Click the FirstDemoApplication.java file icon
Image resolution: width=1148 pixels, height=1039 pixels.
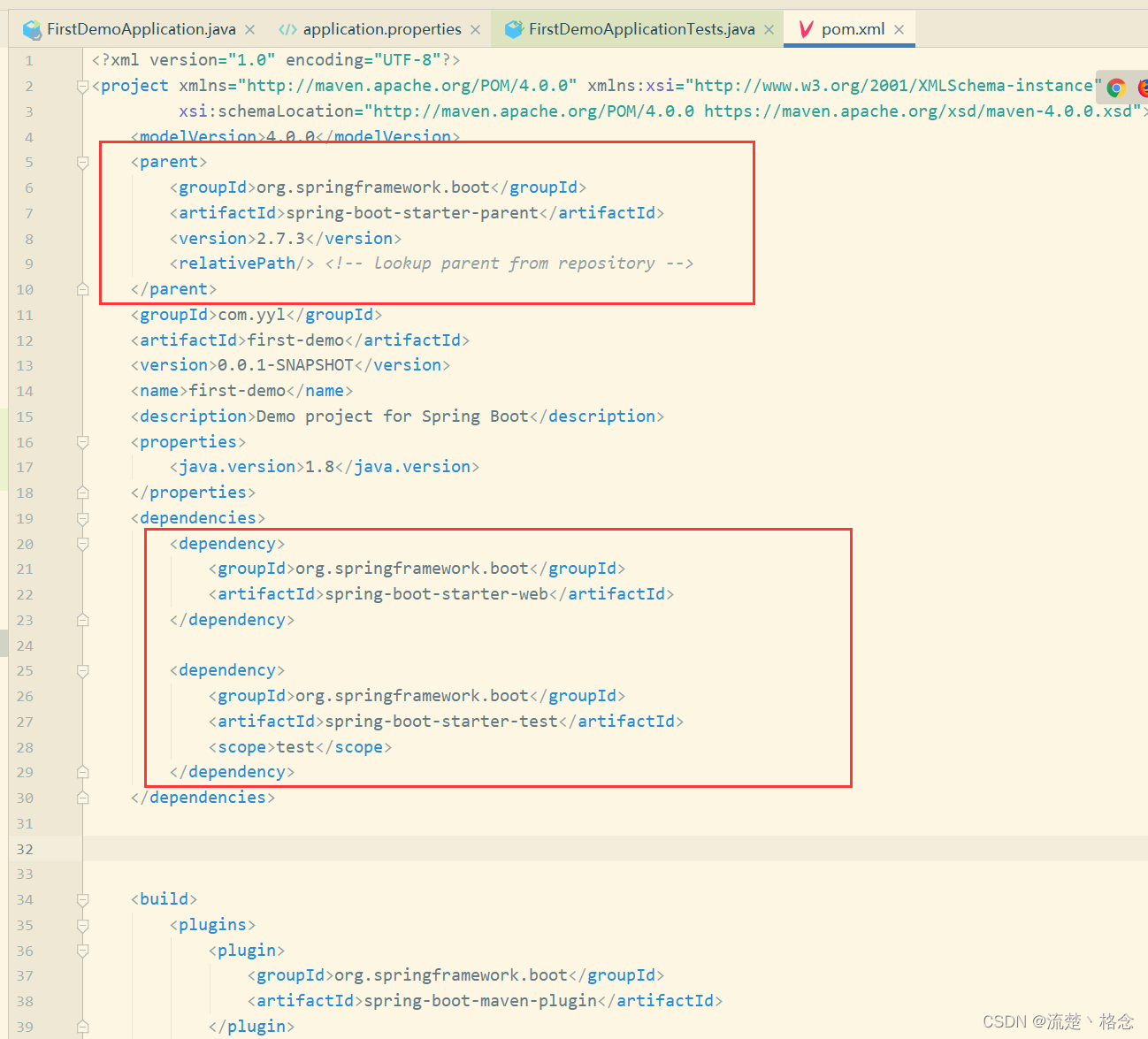(32, 30)
